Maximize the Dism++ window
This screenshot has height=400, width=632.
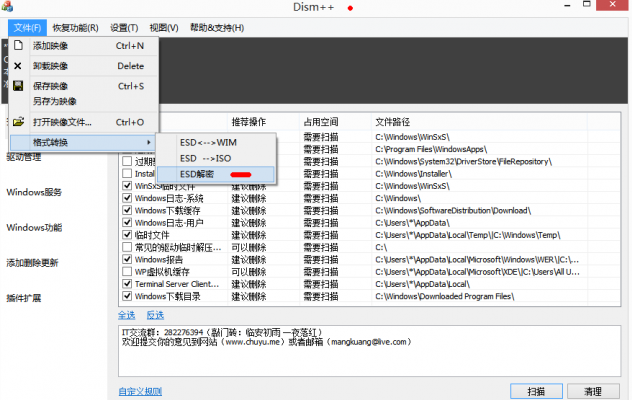click(587, 4)
